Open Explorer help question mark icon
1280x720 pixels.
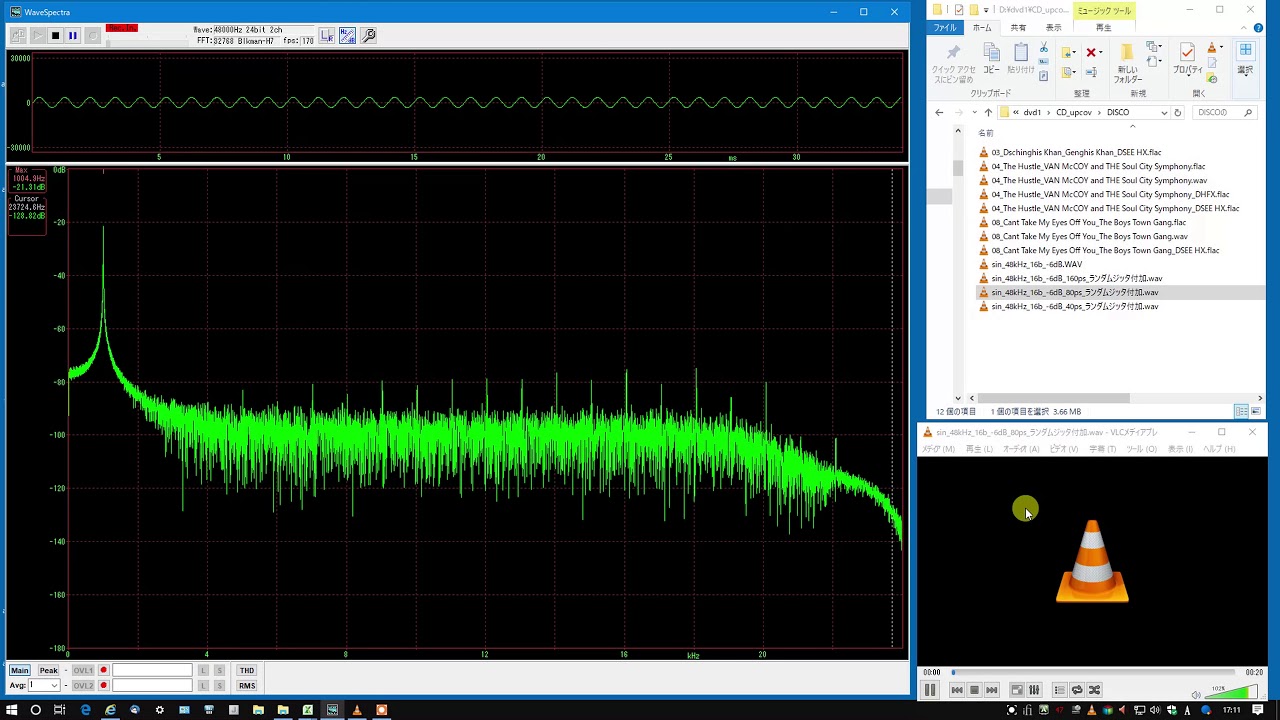[x=1258, y=28]
